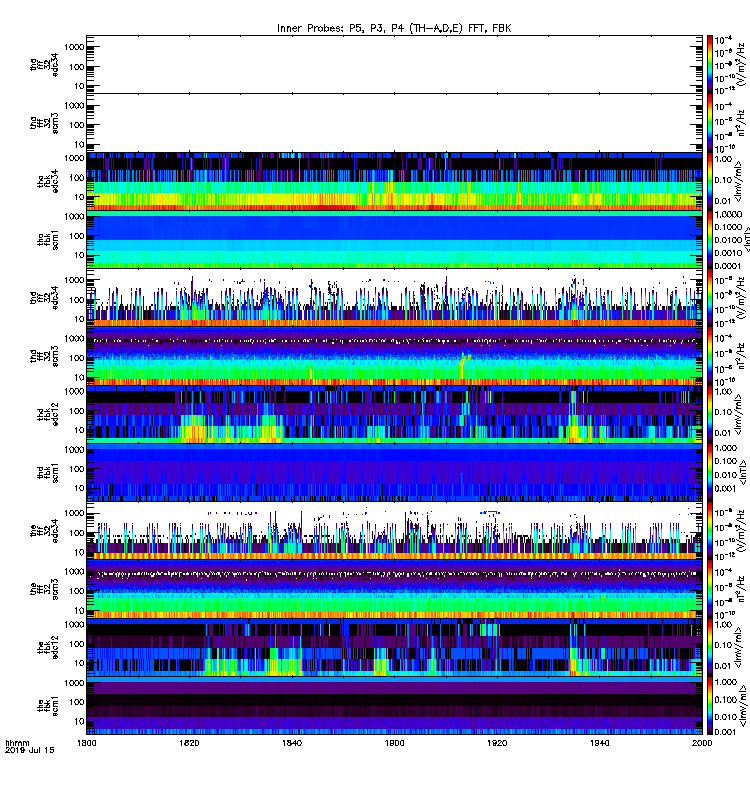Click the color bar beside the fbk edc12
Viewport: 750px width, 800px height.
[710, 647]
